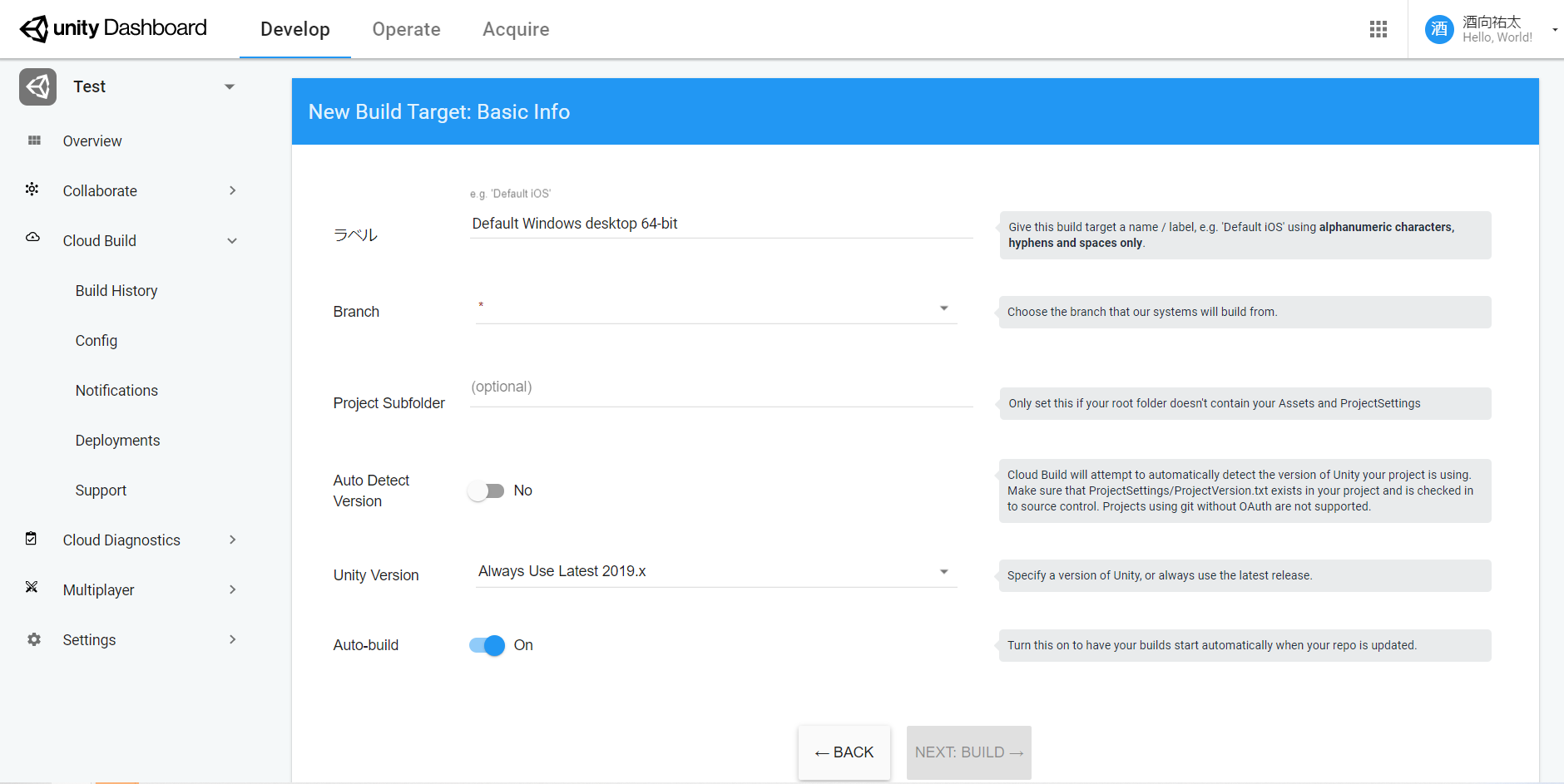Click the Test project name

click(x=90, y=86)
